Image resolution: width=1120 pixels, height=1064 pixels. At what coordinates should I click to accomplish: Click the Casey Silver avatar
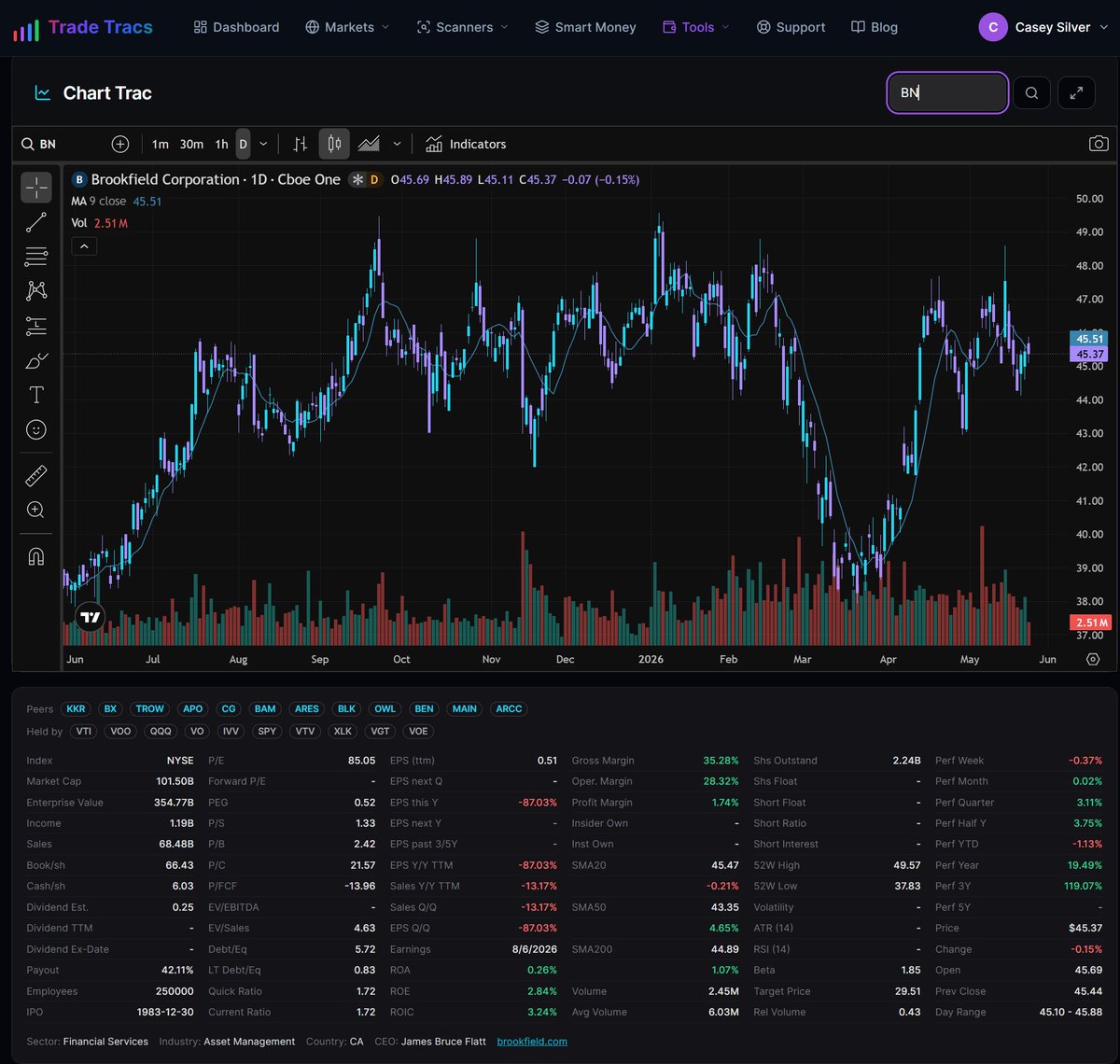click(x=992, y=27)
